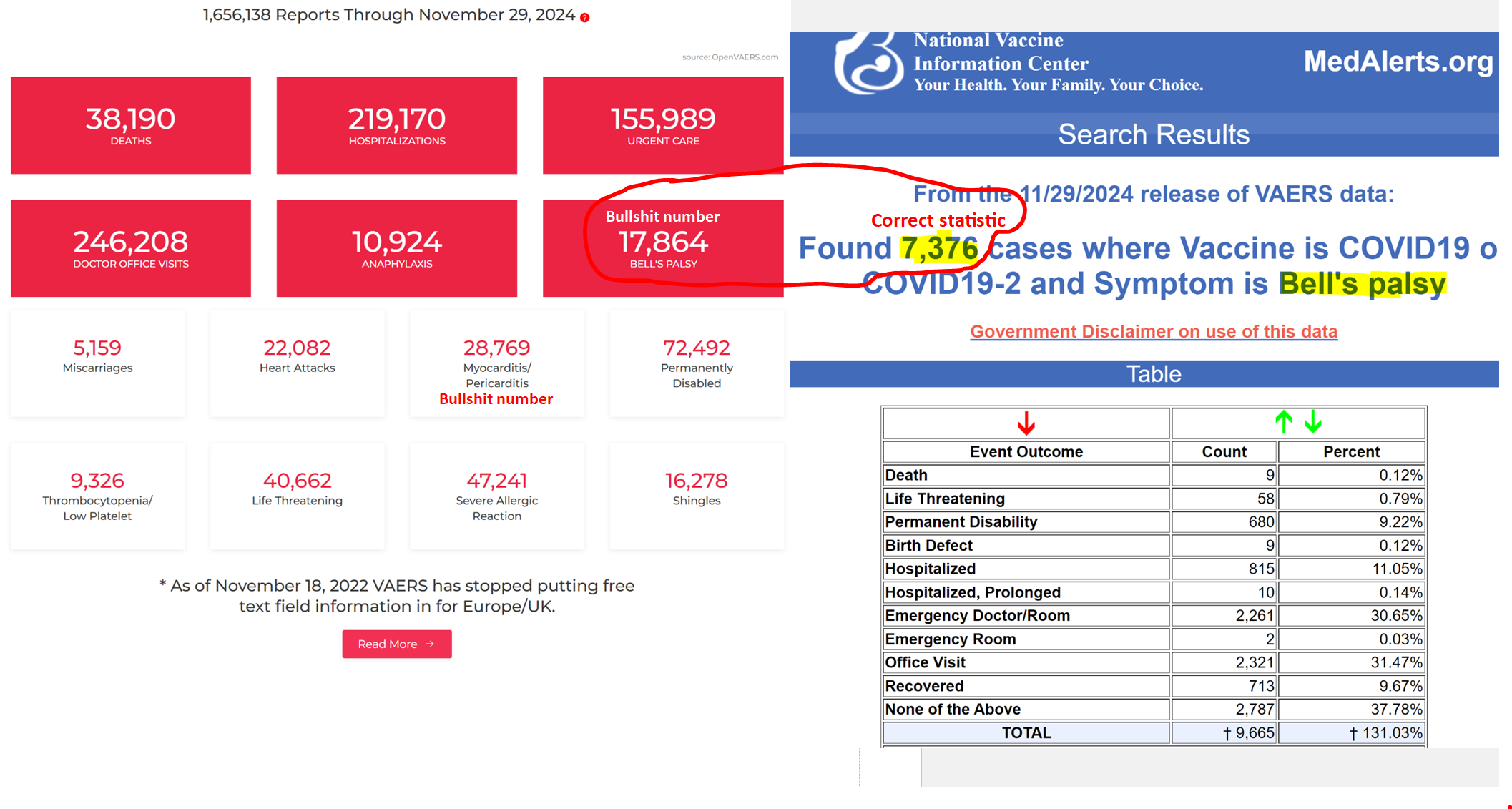Click the 11/29/2024 release of VAERS data line

[1154, 194]
